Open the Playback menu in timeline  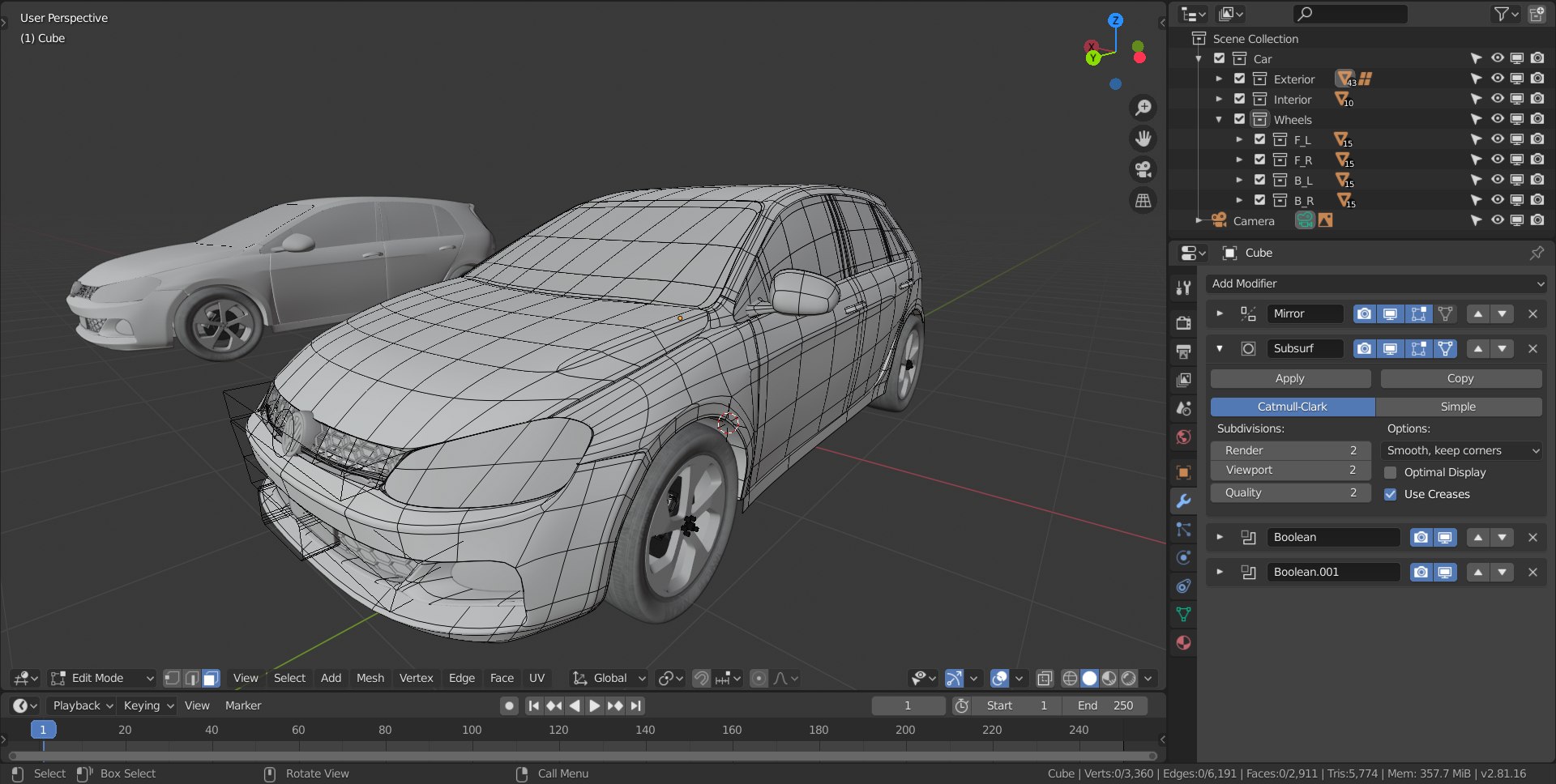(82, 705)
